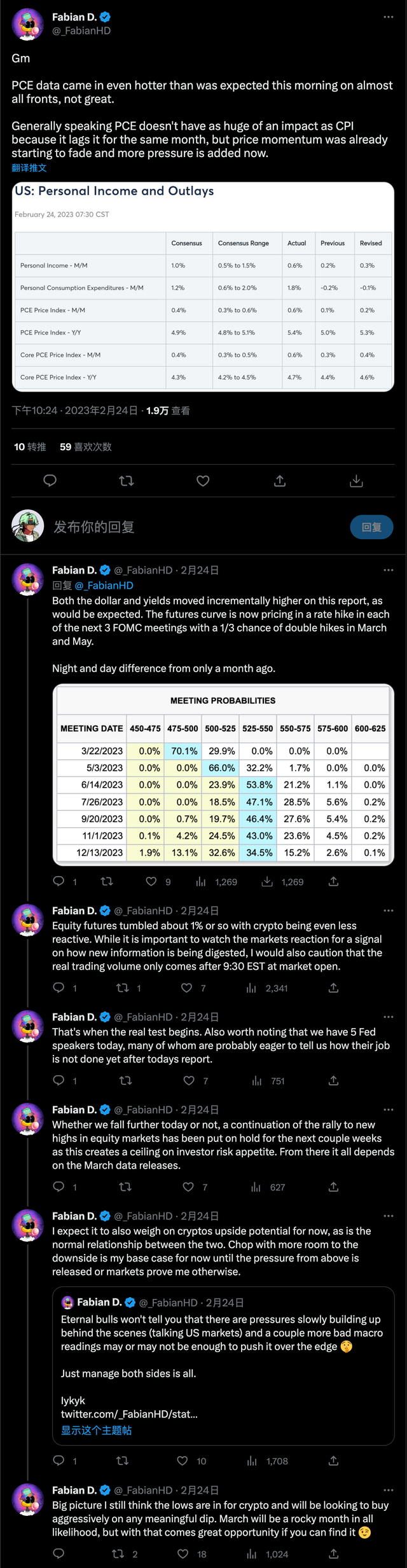The width and height of the screenshot is (407, 1568).
Task: Click 翻译推文 translate link
Action: point(29,168)
